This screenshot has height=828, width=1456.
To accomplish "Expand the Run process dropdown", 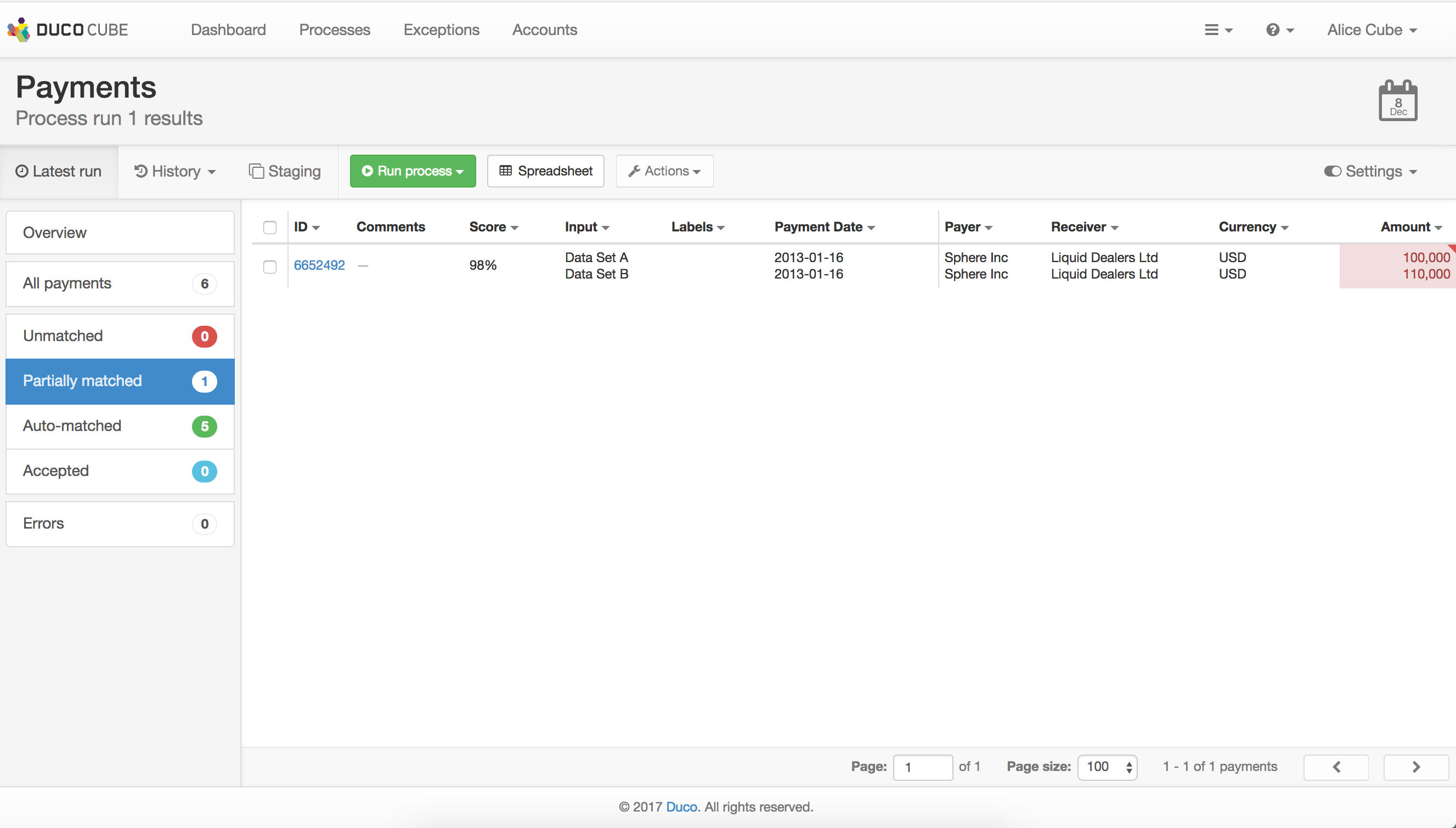I will [413, 171].
